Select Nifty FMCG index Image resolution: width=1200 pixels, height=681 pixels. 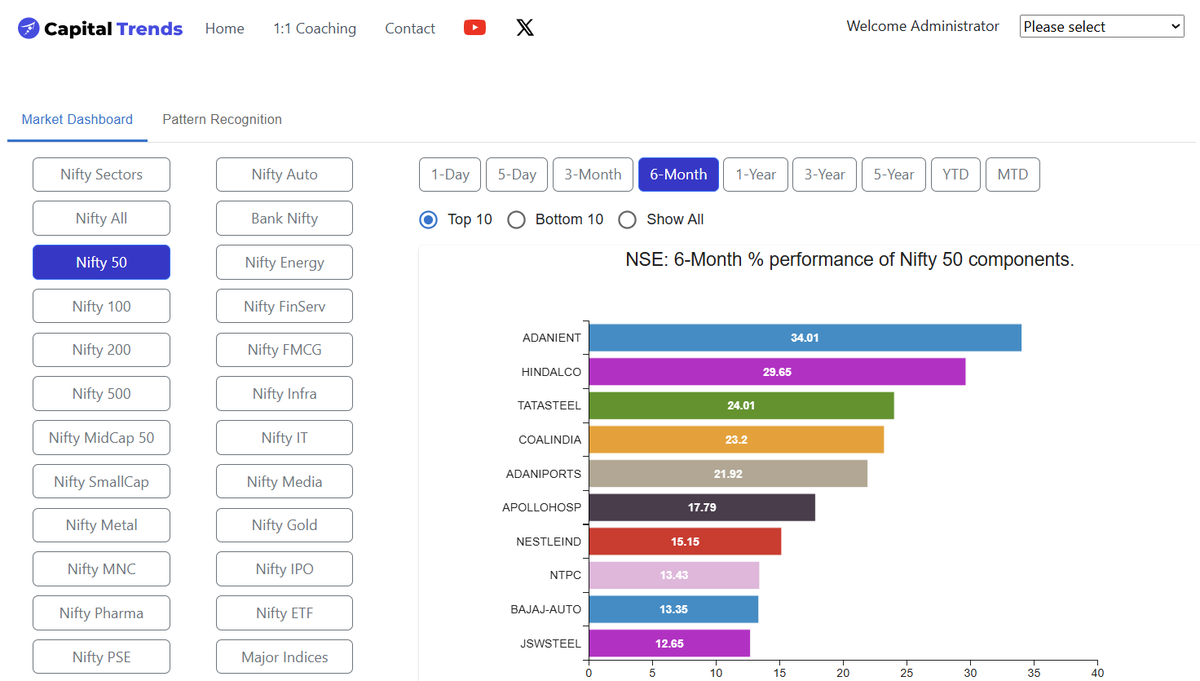pos(284,350)
